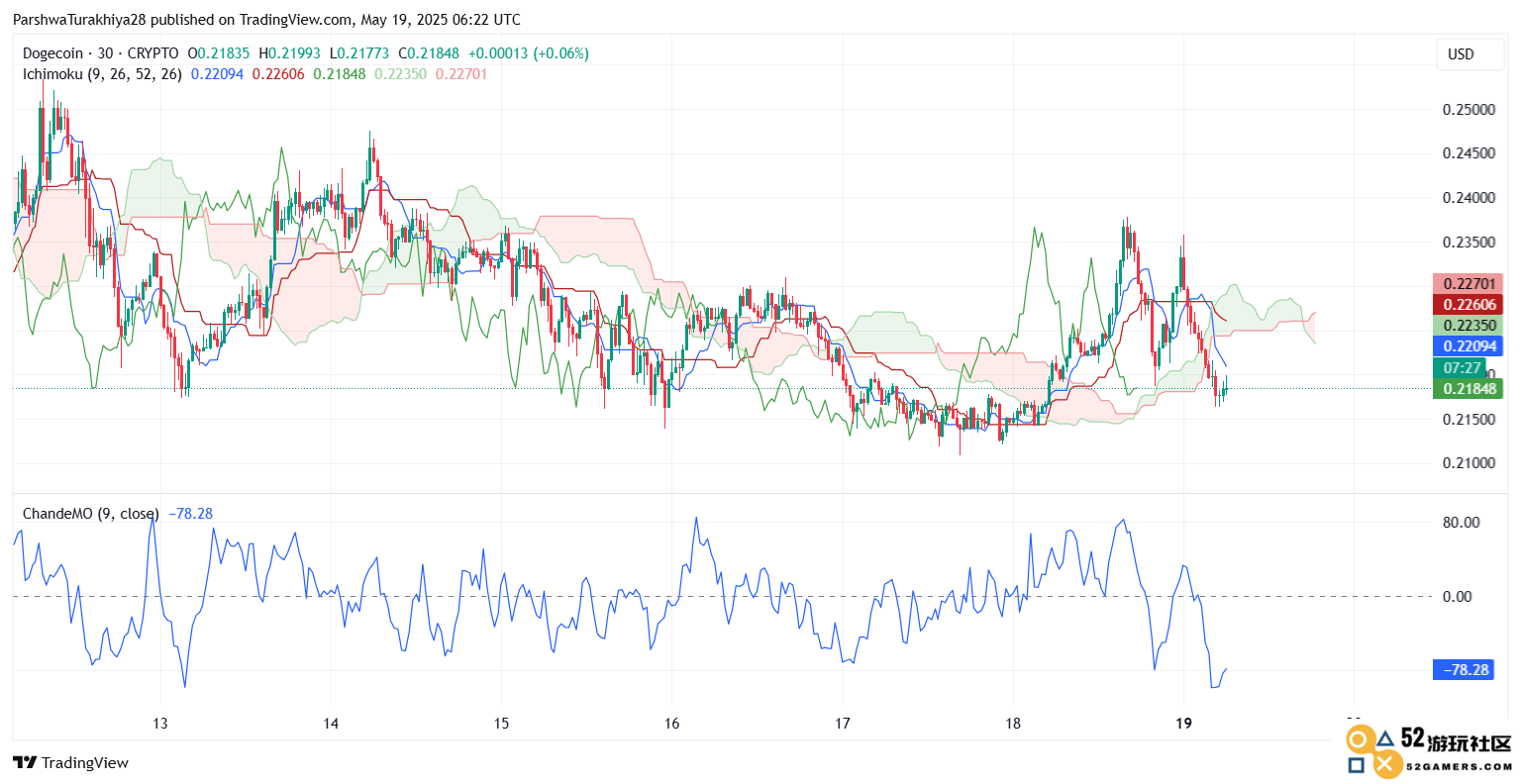The image size is (1521, 784).
Task: Click the TradingView logo
Action: pyautogui.click(x=70, y=762)
